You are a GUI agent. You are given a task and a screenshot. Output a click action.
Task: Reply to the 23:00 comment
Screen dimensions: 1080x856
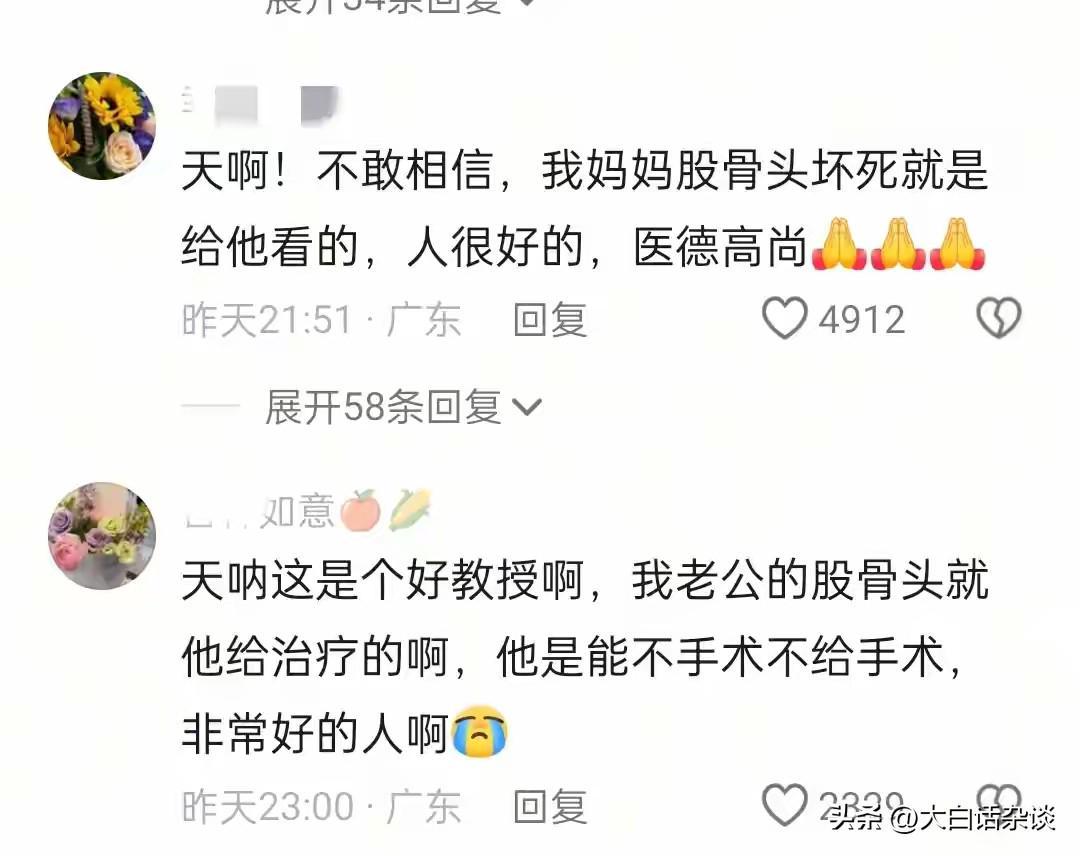tap(550, 806)
